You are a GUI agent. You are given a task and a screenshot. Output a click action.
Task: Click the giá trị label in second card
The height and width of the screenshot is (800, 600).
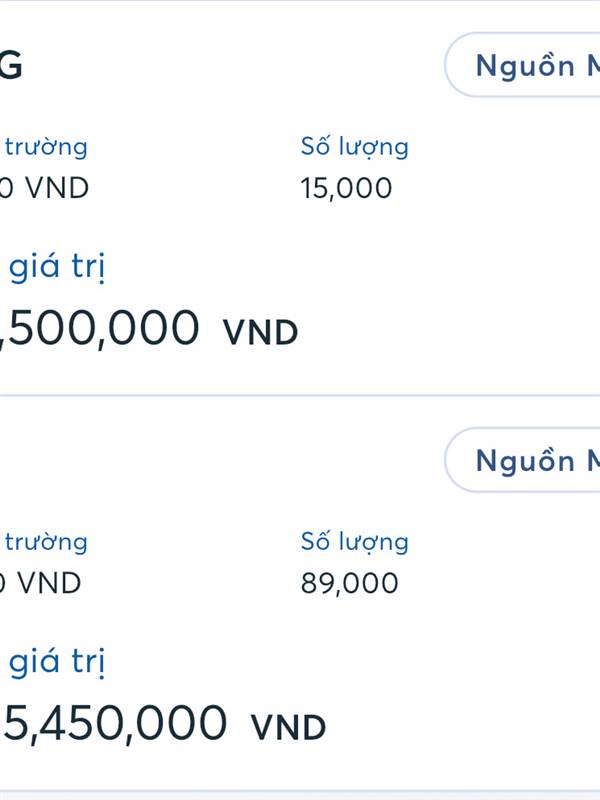[x=57, y=662]
